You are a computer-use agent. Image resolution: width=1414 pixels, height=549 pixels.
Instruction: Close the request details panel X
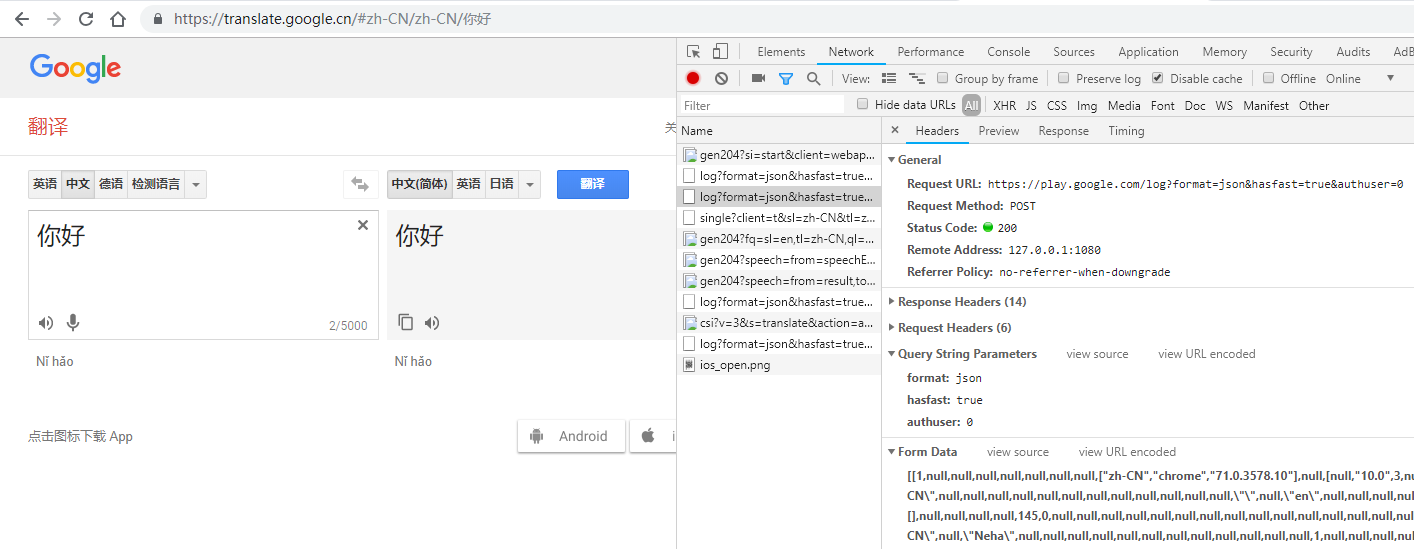pos(895,130)
